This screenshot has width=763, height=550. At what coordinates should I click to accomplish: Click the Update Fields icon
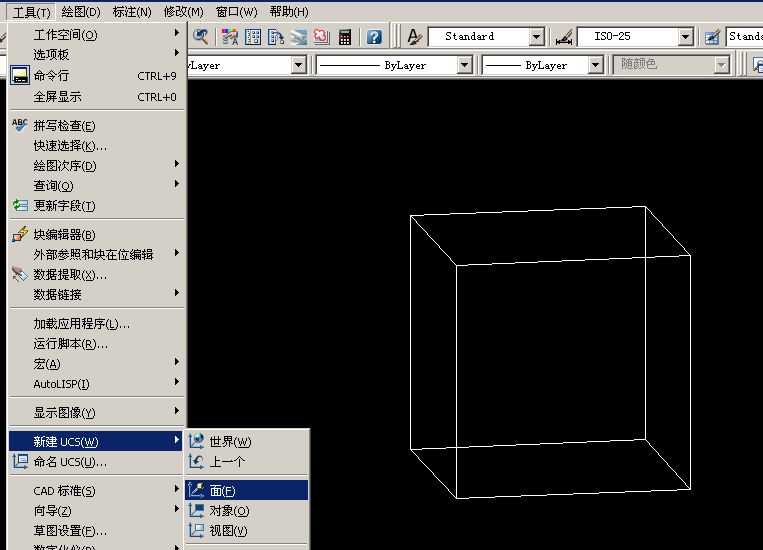click(x=20, y=205)
